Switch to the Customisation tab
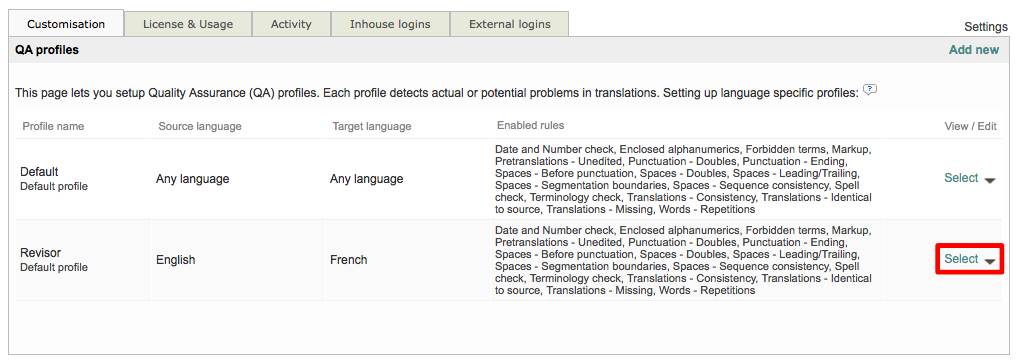 (66, 24)
